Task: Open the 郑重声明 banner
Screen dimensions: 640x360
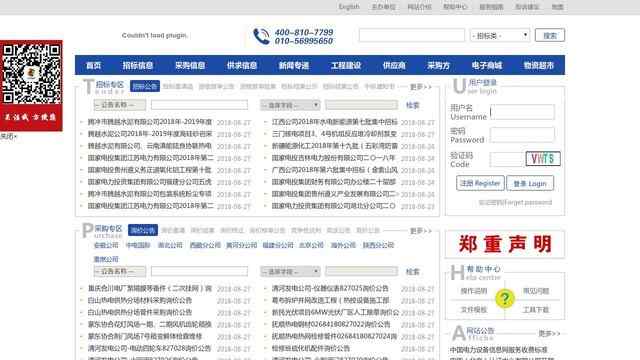Action: point(505,244)
